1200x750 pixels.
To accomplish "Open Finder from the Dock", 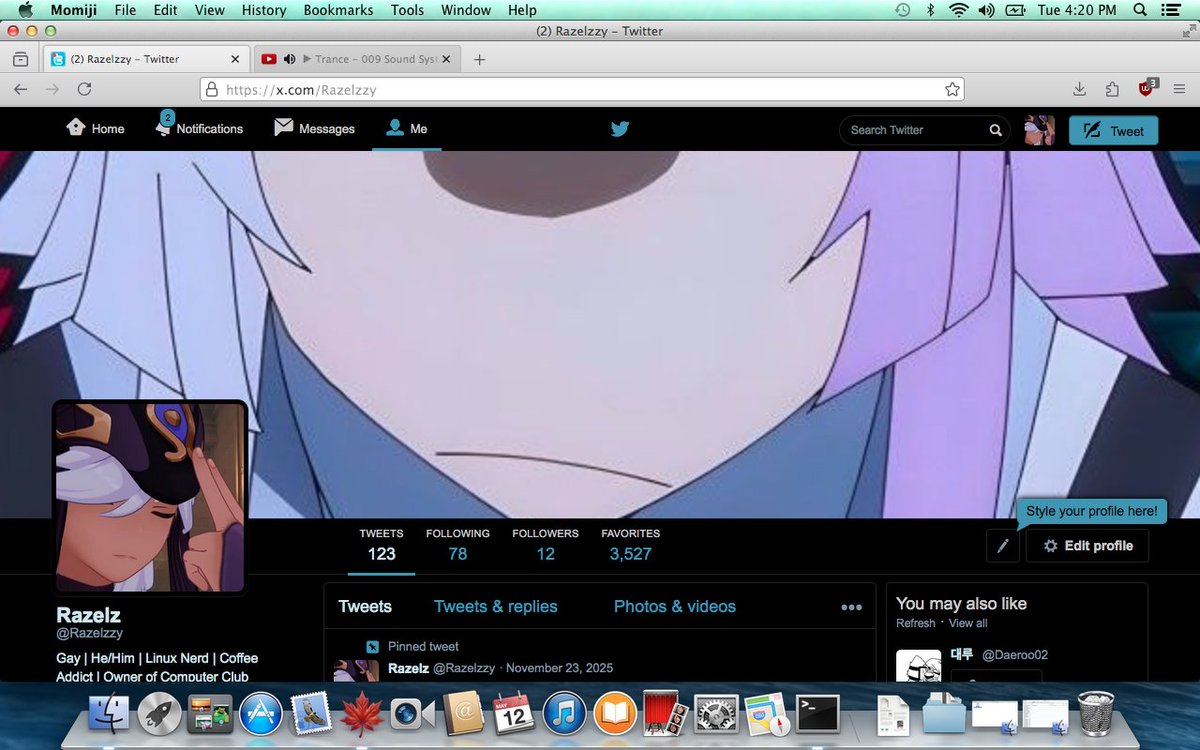I will [109, 714].
